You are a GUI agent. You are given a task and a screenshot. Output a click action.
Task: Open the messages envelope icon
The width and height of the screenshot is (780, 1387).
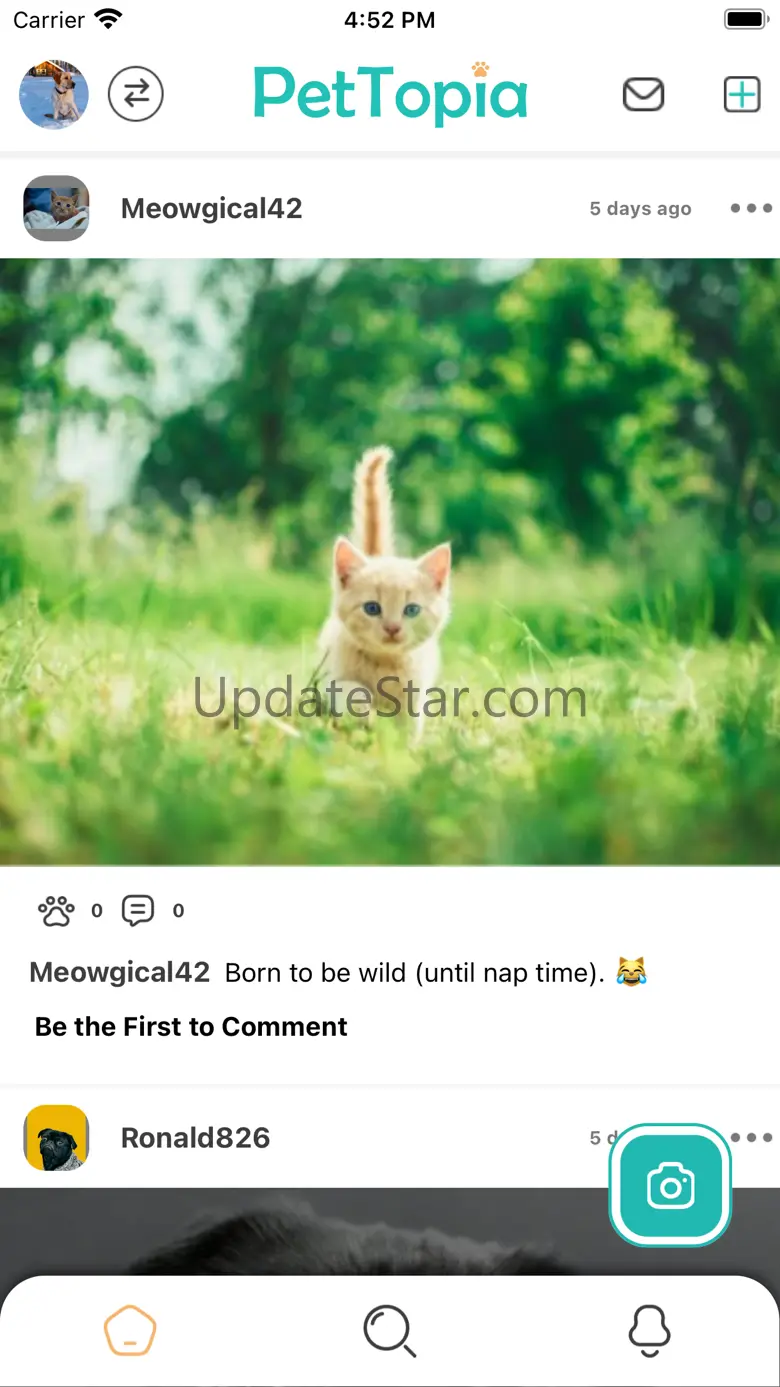point(643,94)
